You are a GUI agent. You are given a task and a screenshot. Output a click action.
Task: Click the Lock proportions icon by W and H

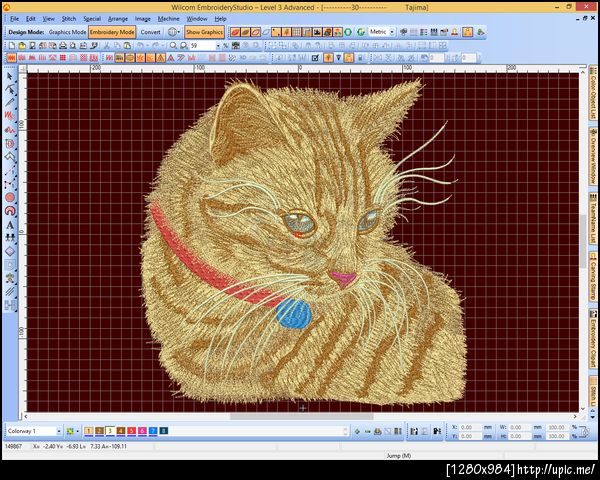[584, 432]
